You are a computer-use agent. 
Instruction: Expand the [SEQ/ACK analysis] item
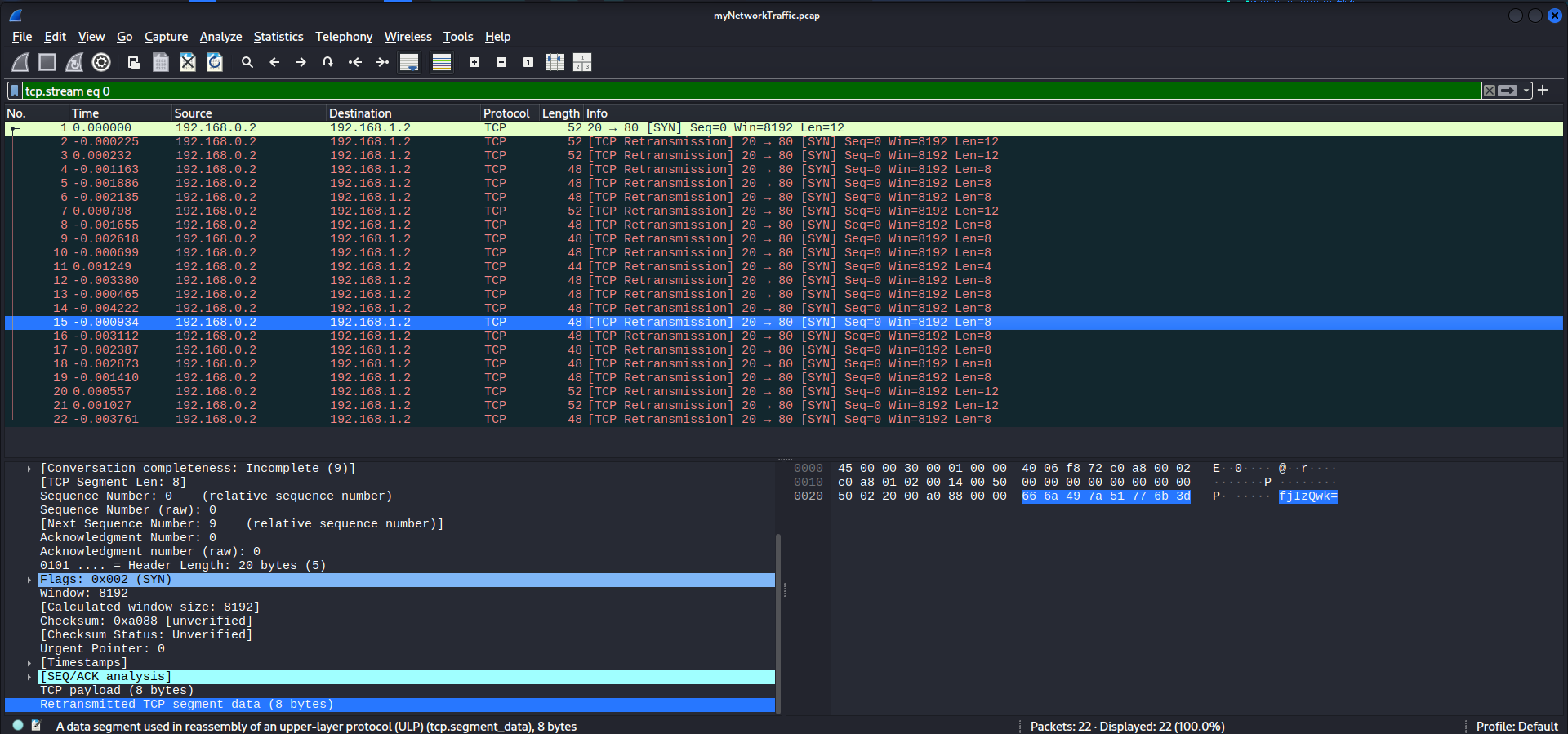[x=29, y=677]
